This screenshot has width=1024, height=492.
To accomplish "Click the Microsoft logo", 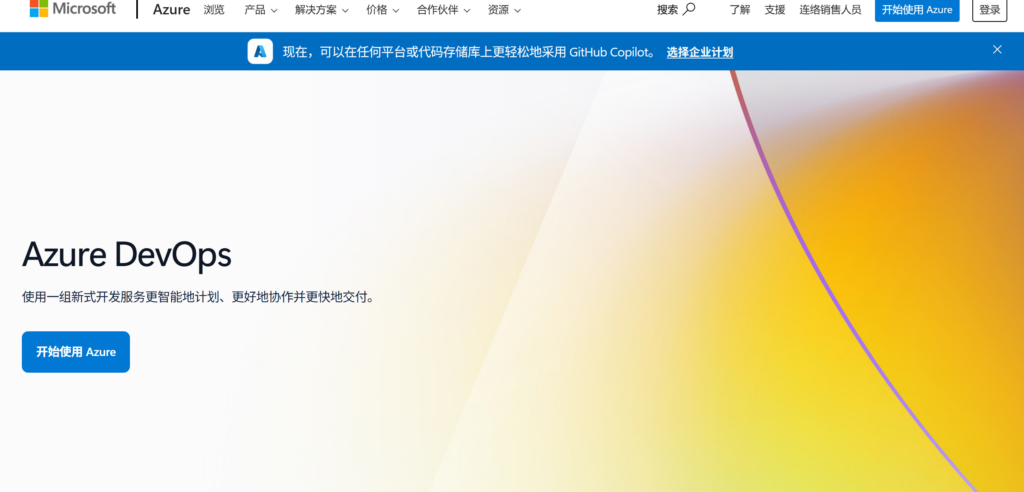I will click(72, 8).
